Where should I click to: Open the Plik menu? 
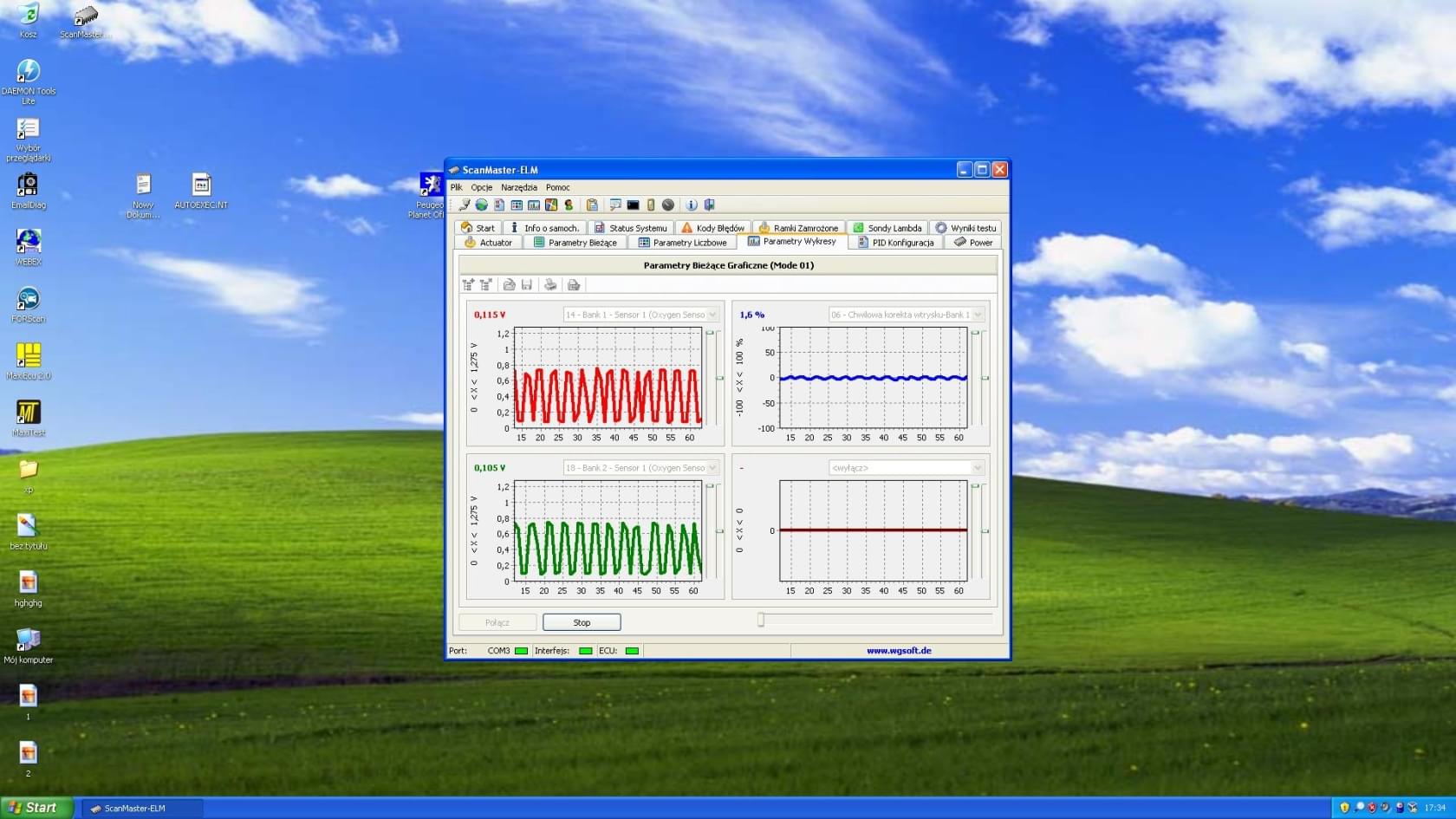[x=457, y=187]
